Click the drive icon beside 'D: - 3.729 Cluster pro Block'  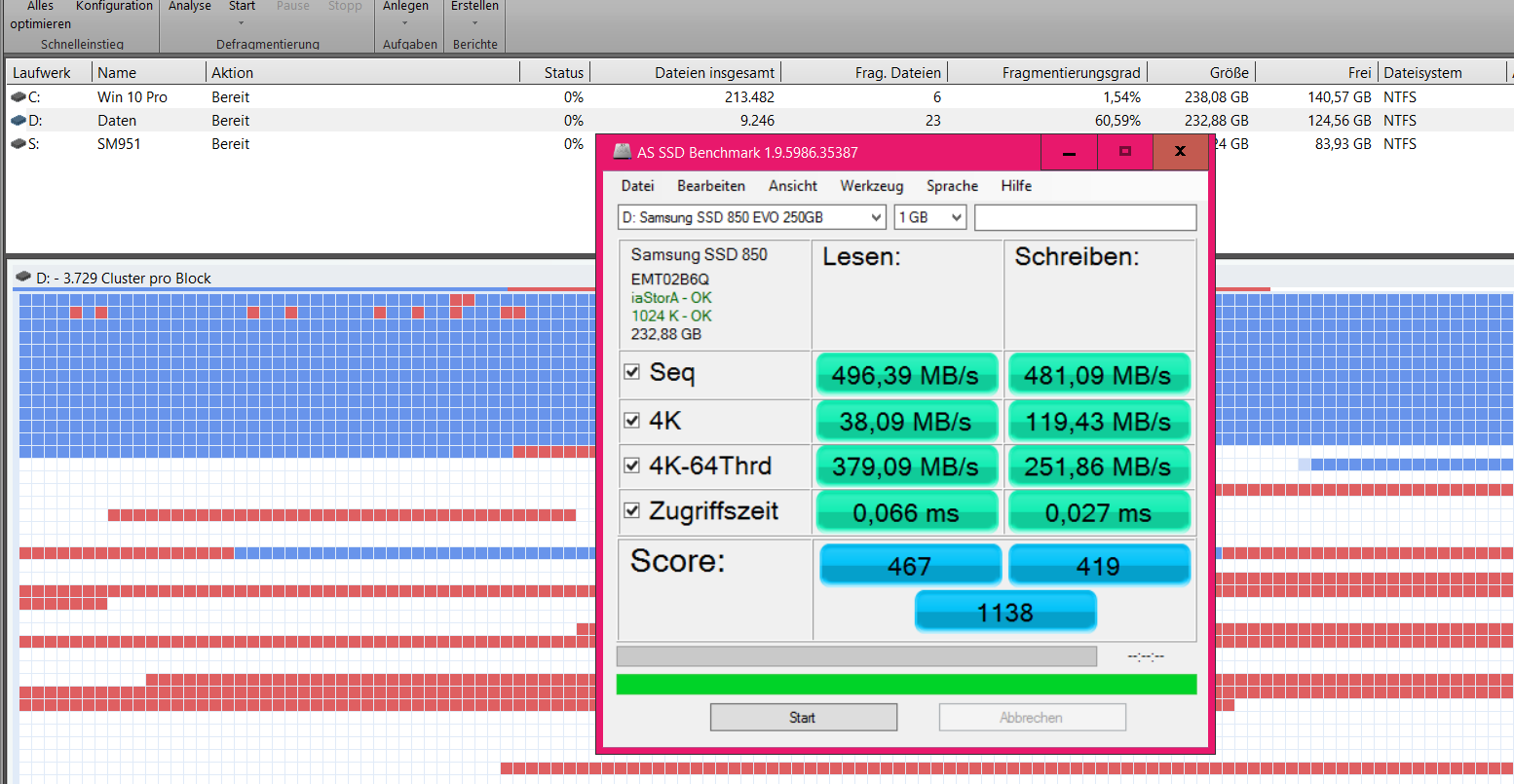[22, 279]
